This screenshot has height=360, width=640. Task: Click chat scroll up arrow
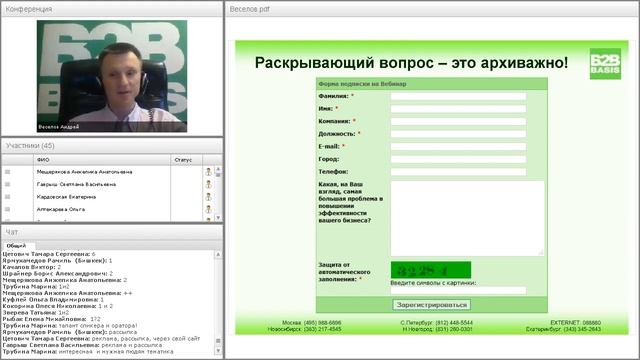tap(218, 254)
